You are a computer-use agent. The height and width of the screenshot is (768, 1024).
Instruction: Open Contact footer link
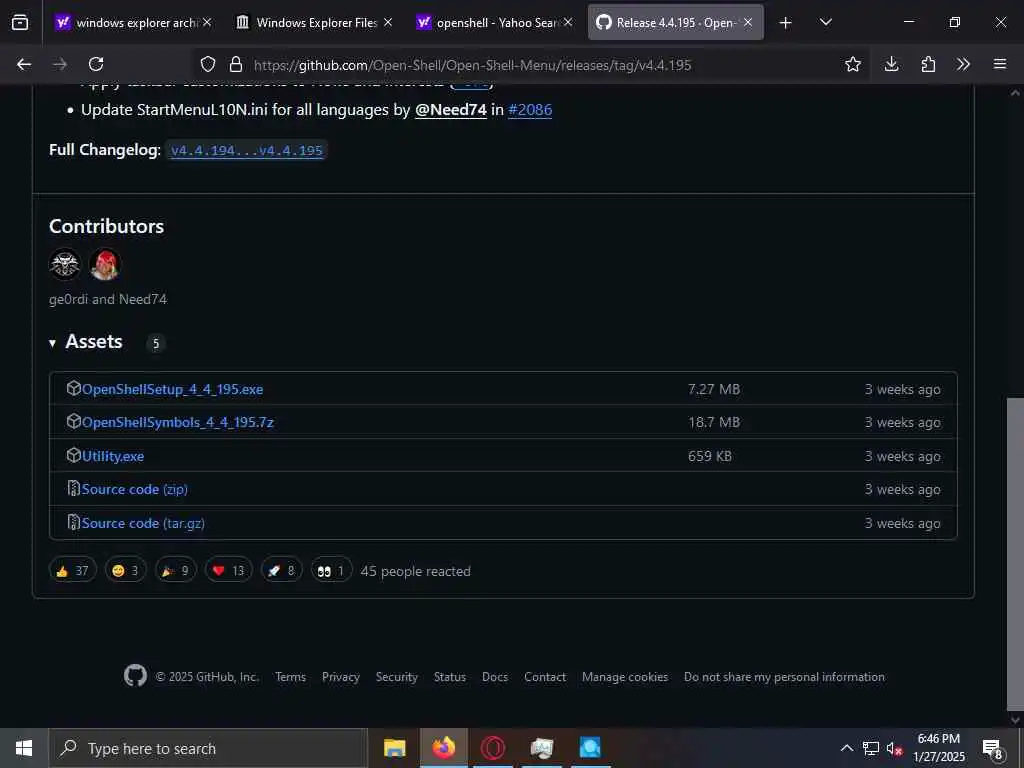coord(545,677)
